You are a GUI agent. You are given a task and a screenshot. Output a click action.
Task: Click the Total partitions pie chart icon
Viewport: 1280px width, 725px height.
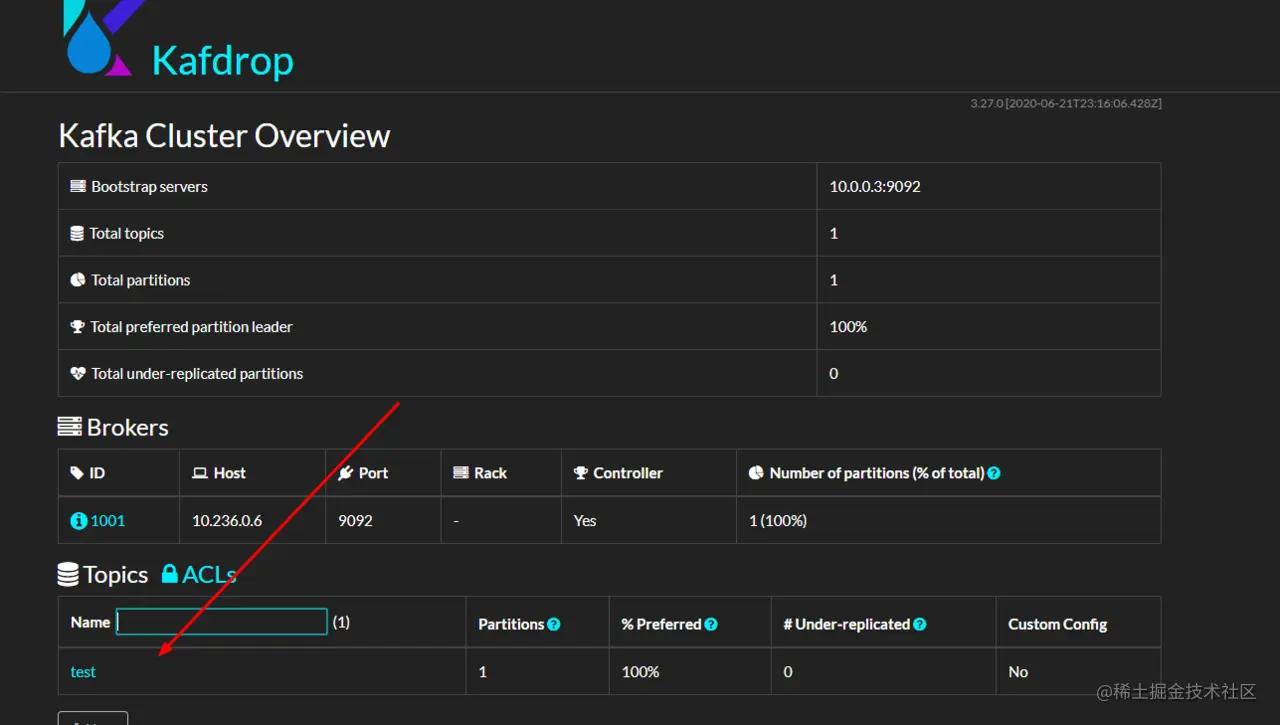(78, 280)
